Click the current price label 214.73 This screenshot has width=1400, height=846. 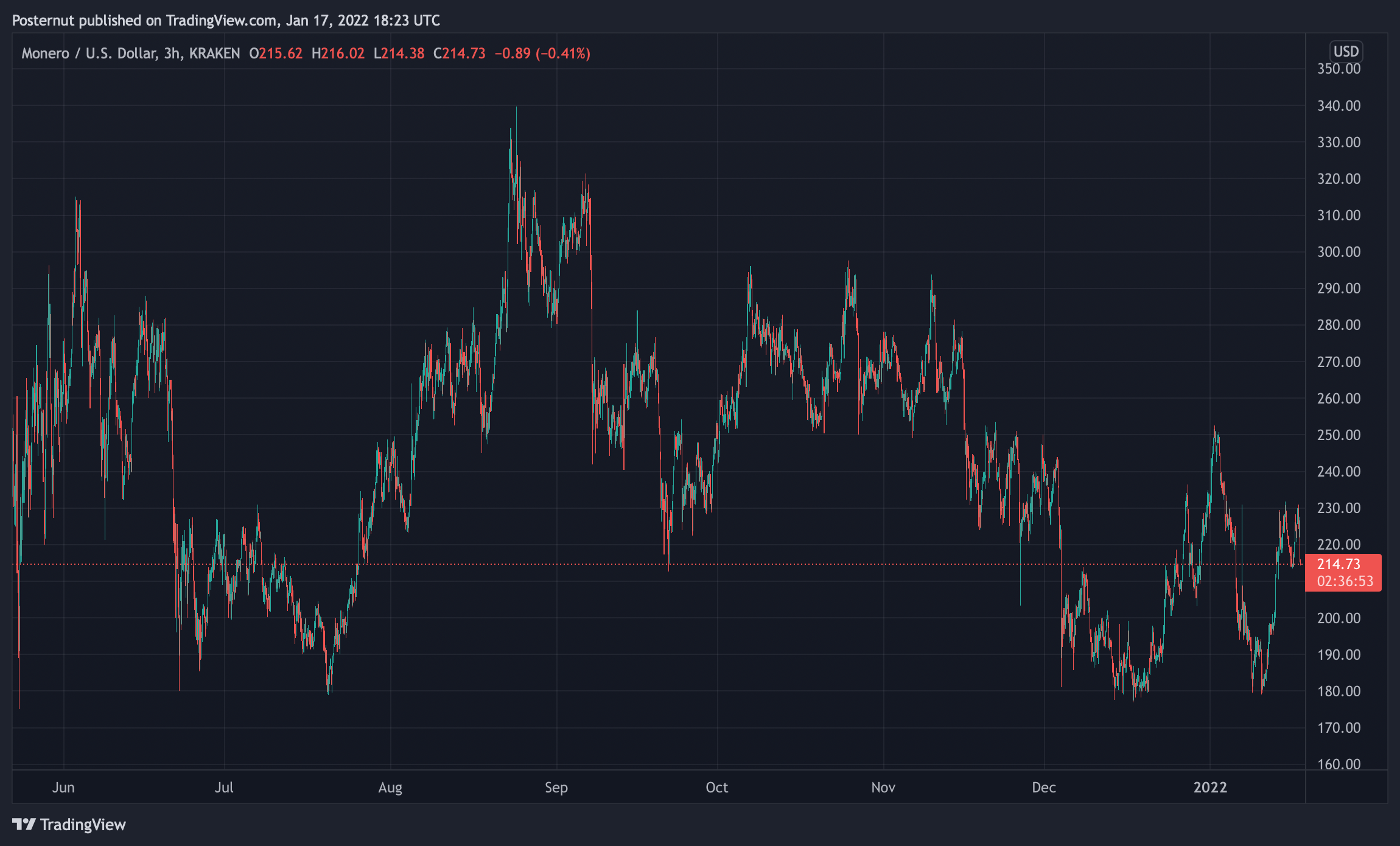point(1339,564)
